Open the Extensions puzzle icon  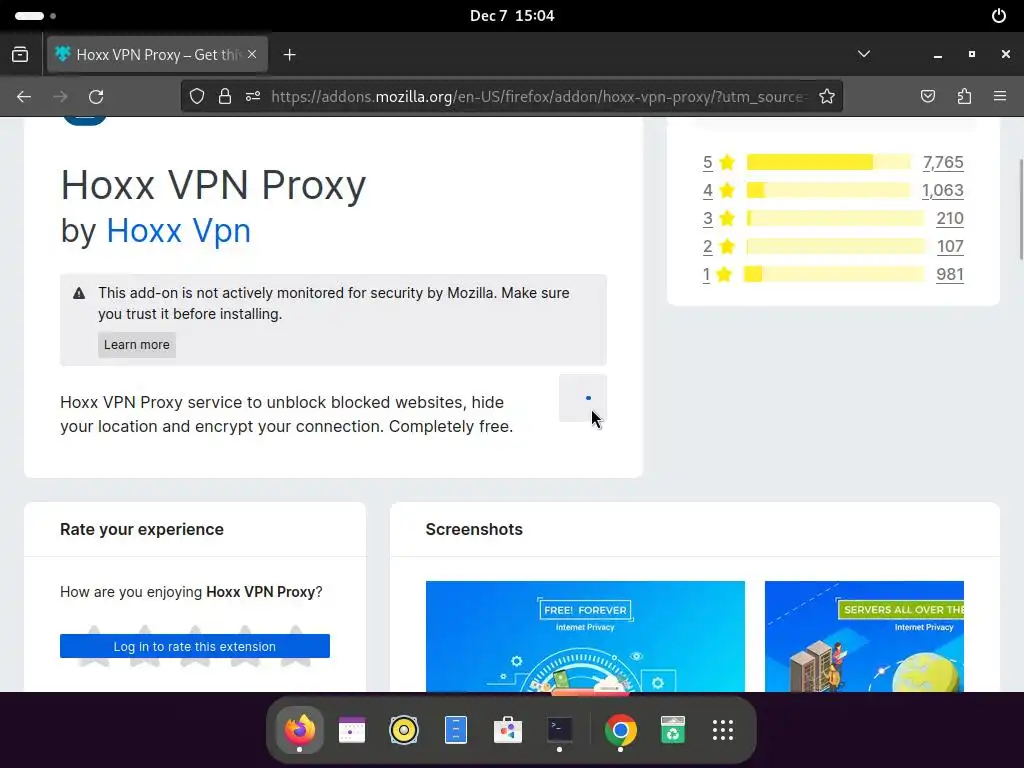pos(964,97)
